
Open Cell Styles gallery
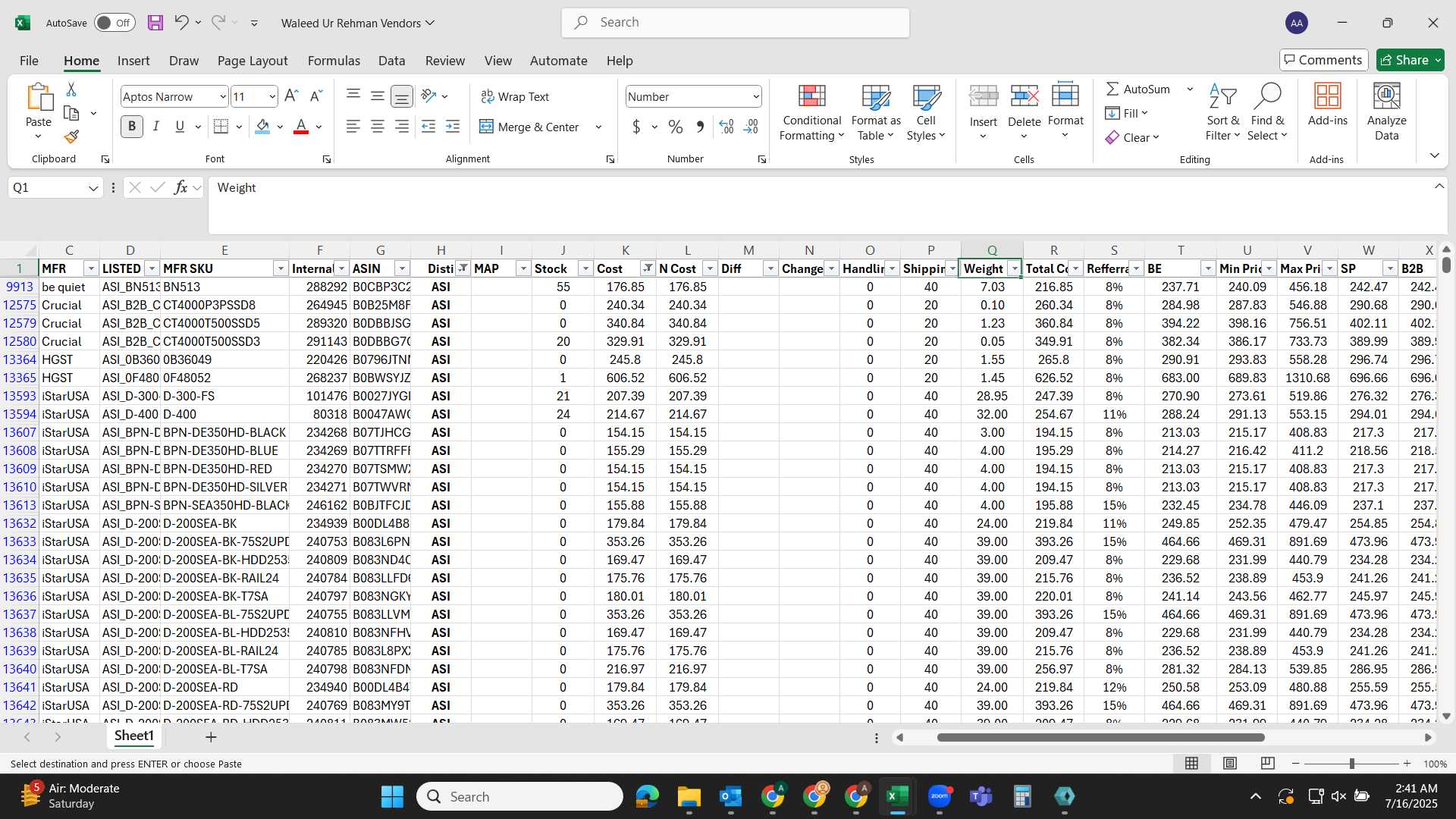926,112
